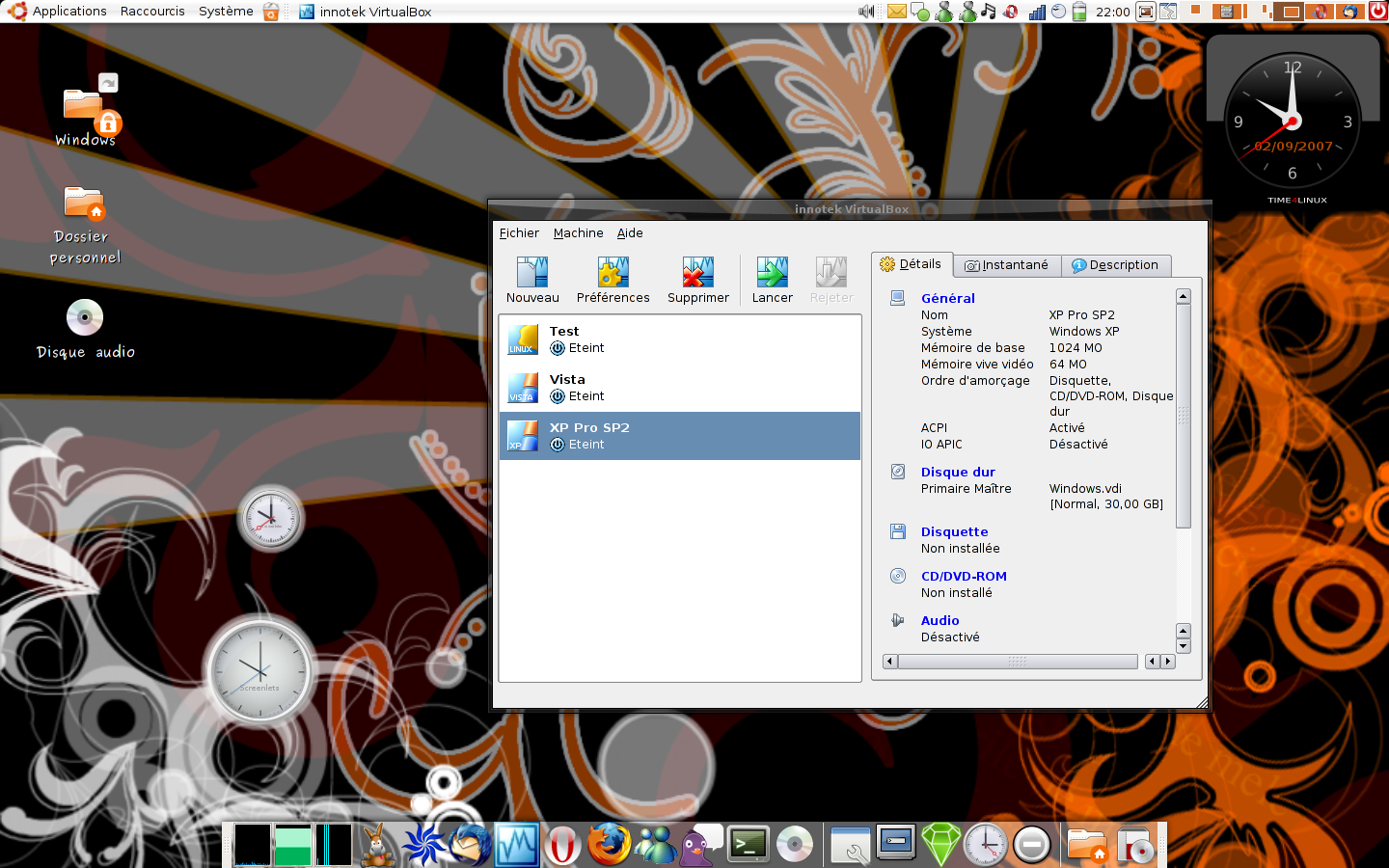1389x868 pixels.
Task: Open the Aide menu
Action: point(630,233)
